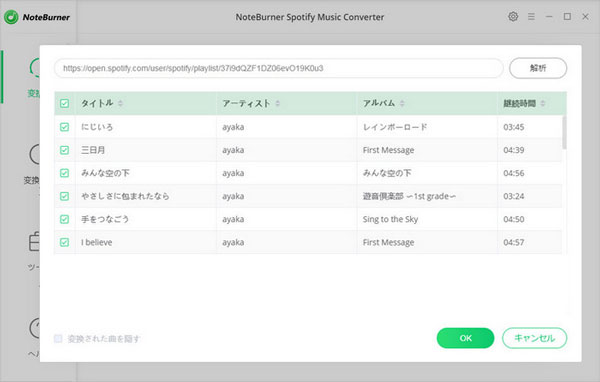Click album 遊音倶楽部 ~1st grade~ cell
The width and height of the screenshot is (600, 382).
(427, 196)
